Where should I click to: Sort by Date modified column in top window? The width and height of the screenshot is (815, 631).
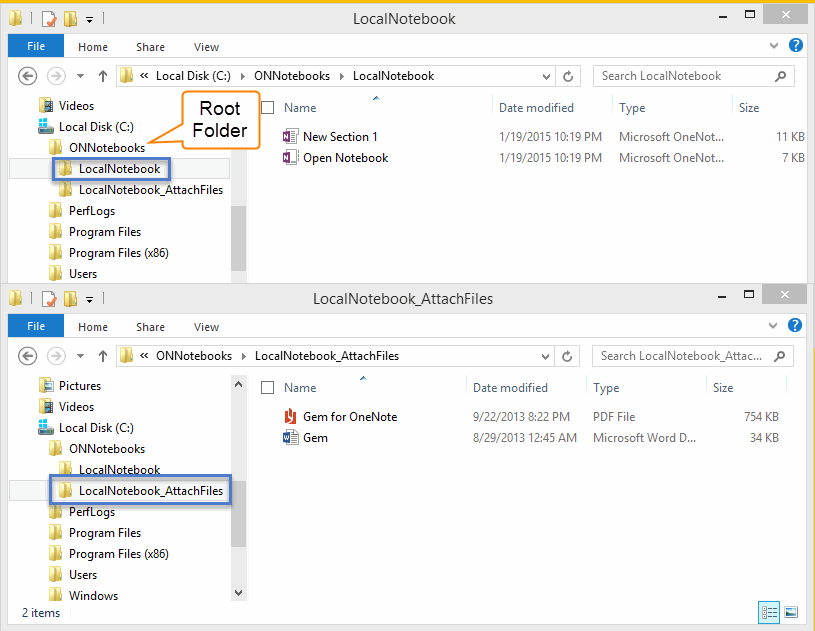[536, 108]
